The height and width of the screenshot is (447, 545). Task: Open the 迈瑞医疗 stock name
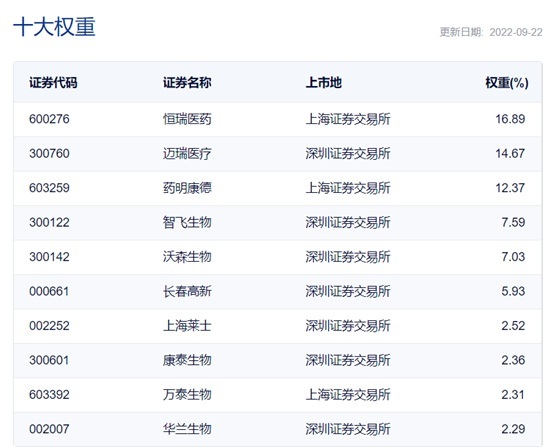(x=187, y=153)
